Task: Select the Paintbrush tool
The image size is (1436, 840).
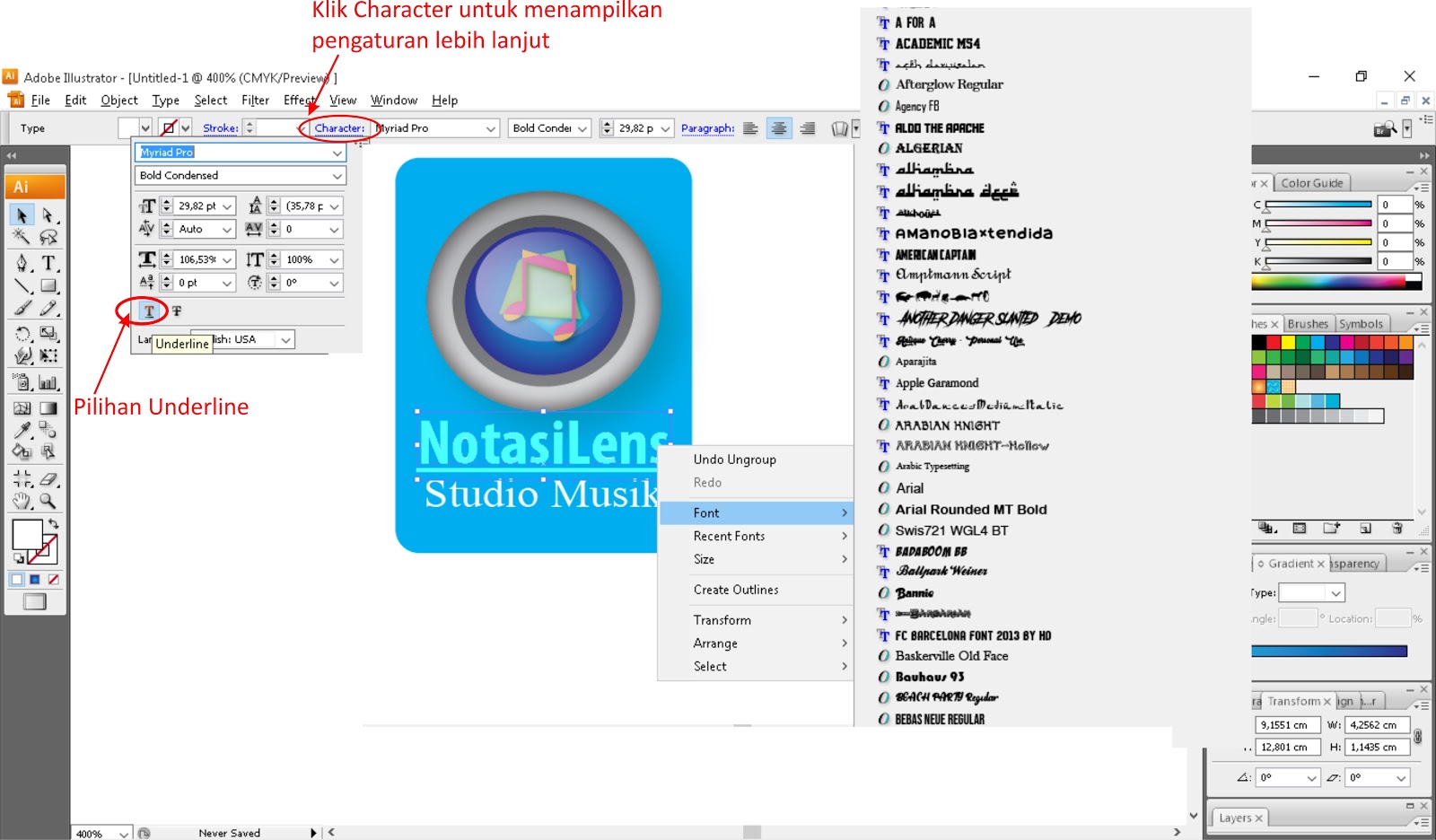Action: (x=22, y=309)
